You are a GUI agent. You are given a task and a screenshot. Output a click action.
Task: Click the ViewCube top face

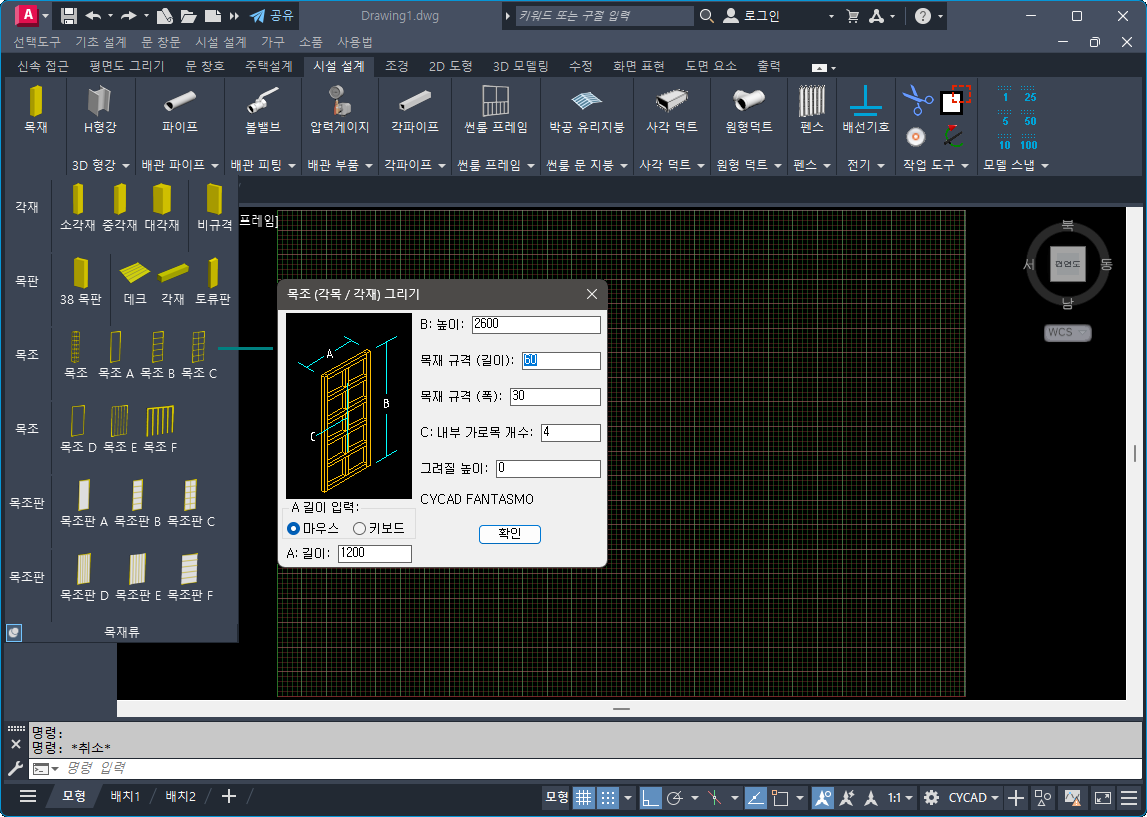[1067, 263]
